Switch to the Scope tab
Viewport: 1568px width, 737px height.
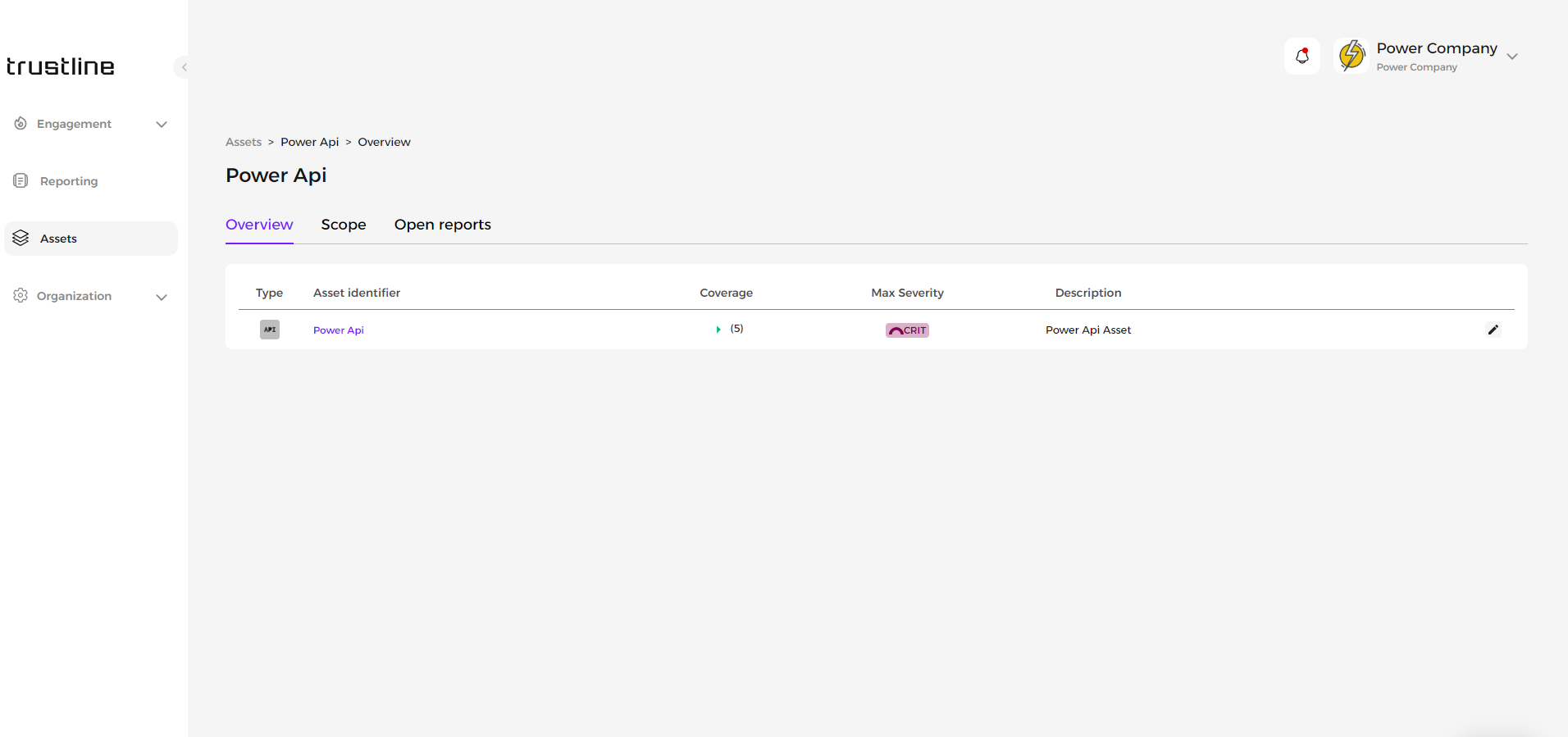pos(344,225)
